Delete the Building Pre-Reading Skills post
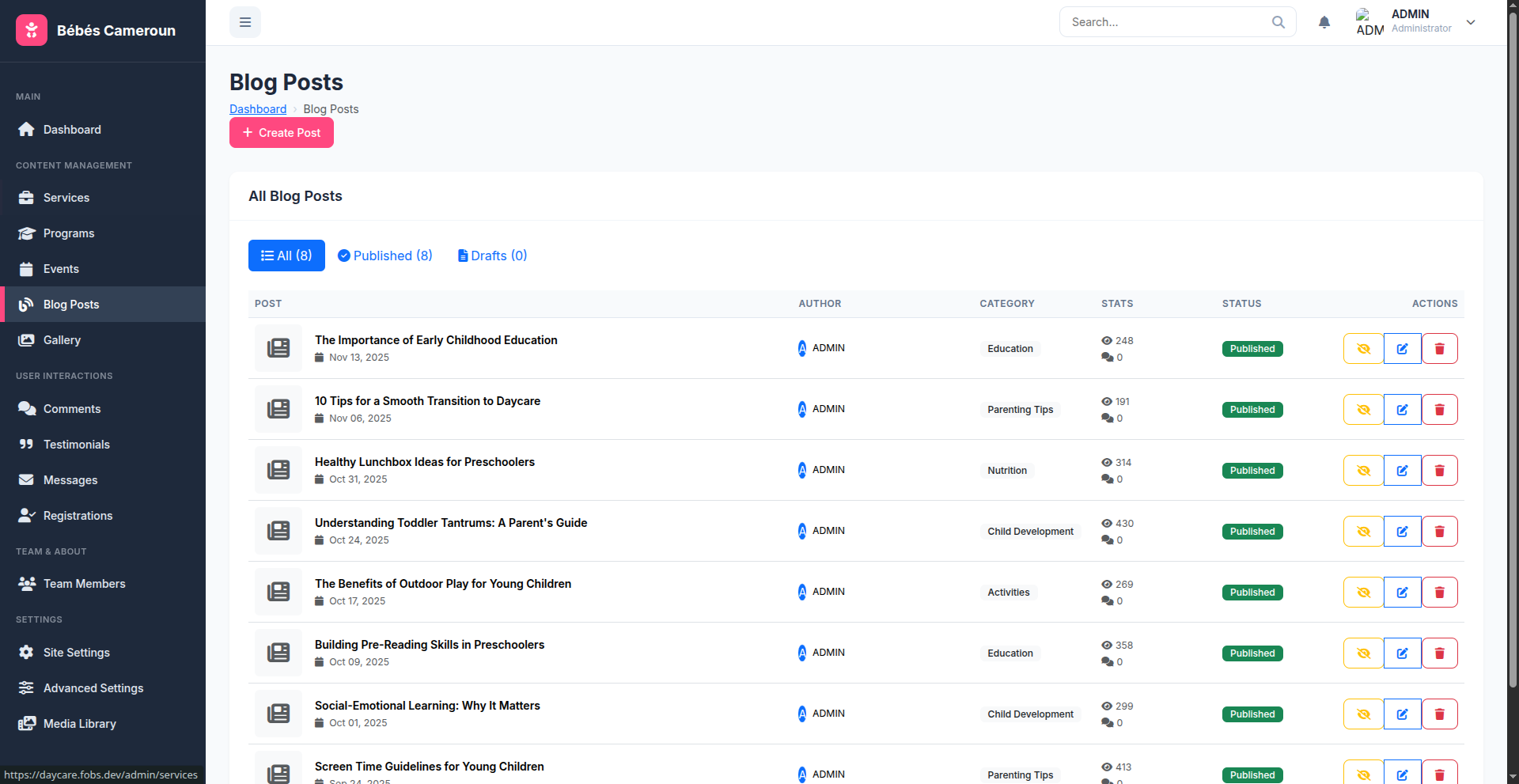The image size is (1519, 784). [1439, 653]
